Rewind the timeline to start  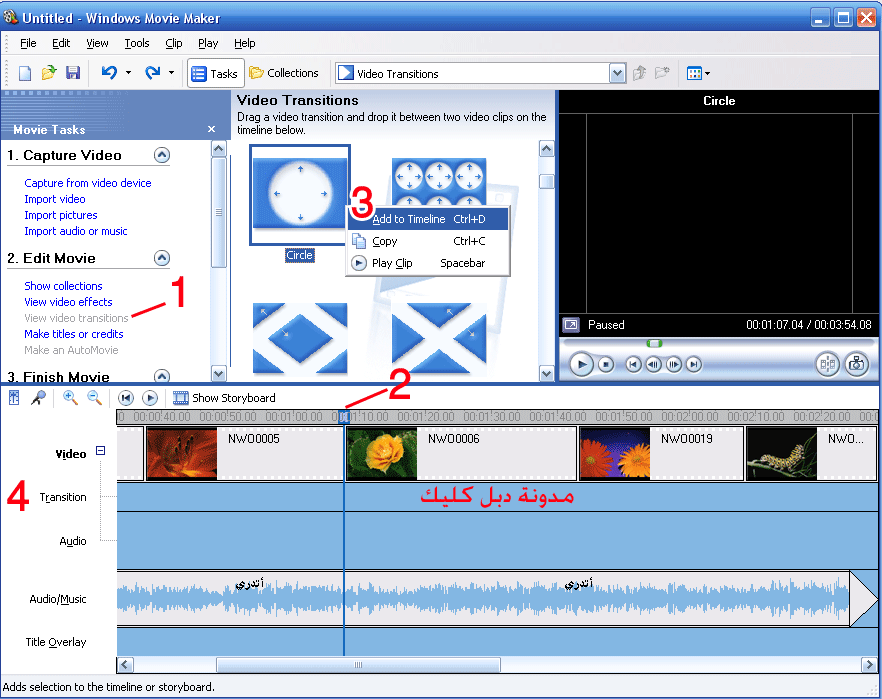point(125,398)
